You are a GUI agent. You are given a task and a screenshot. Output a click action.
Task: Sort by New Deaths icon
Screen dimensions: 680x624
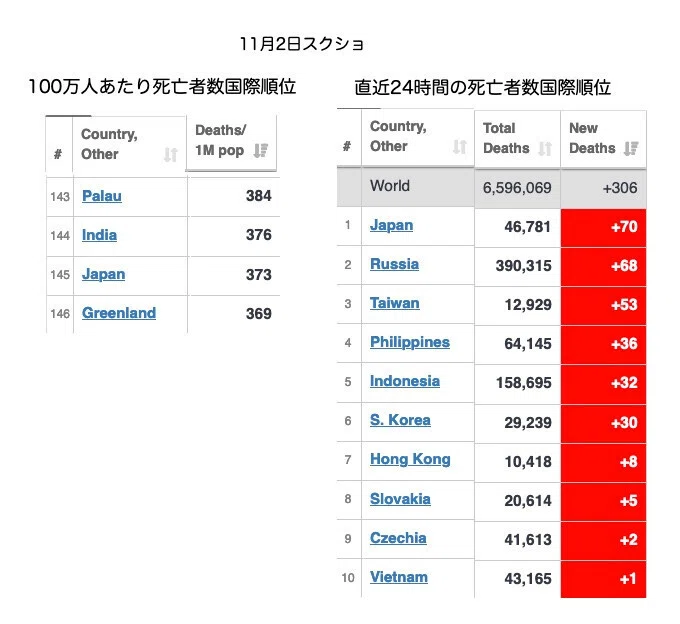click(x=631, y=149)
